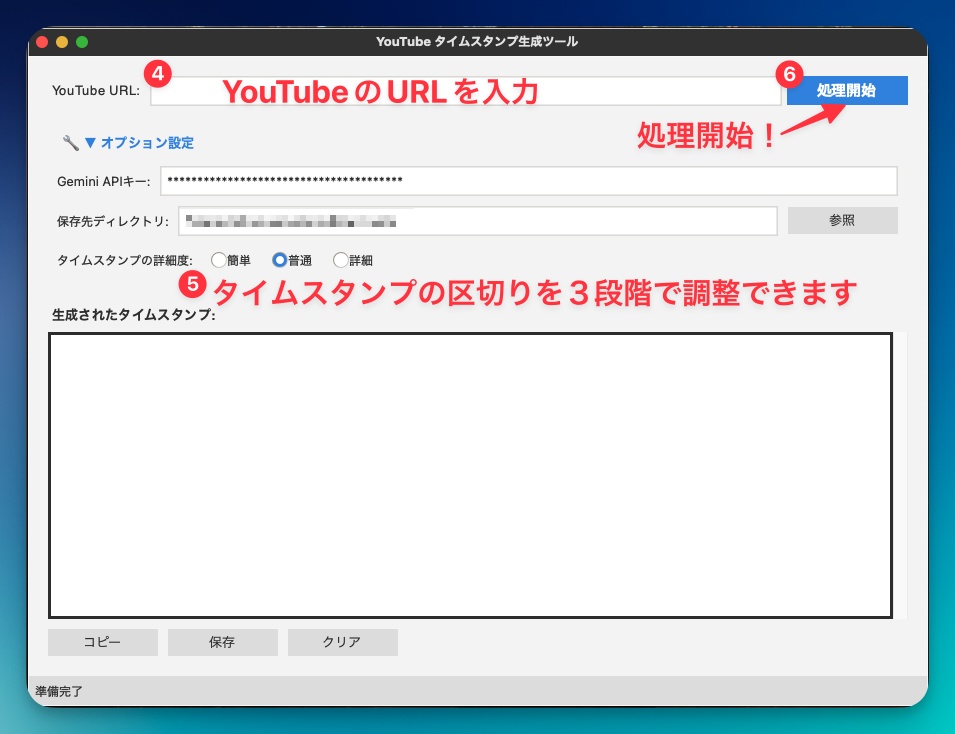Click inside the YouTube URL field

tap(465, 90)
